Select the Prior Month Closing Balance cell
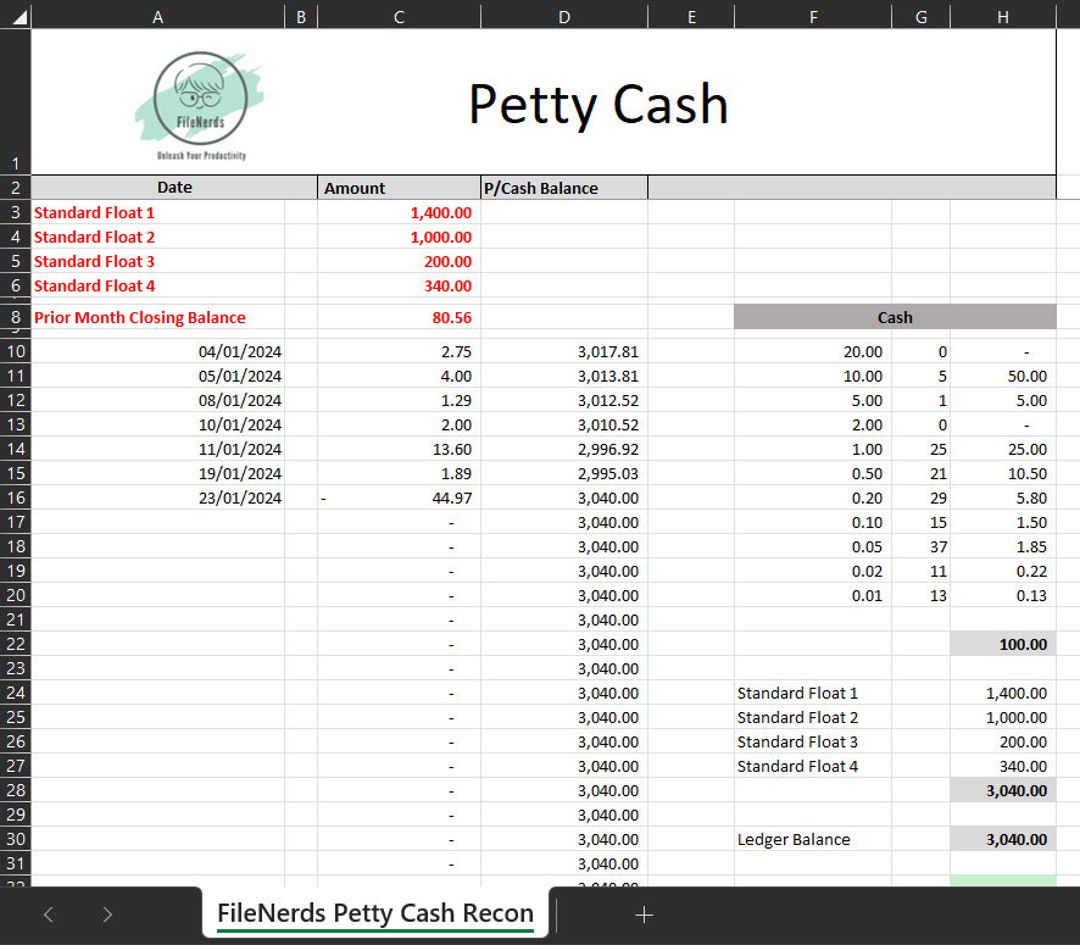The height and width of the screenshot is (945, 1080). point(139,317)
